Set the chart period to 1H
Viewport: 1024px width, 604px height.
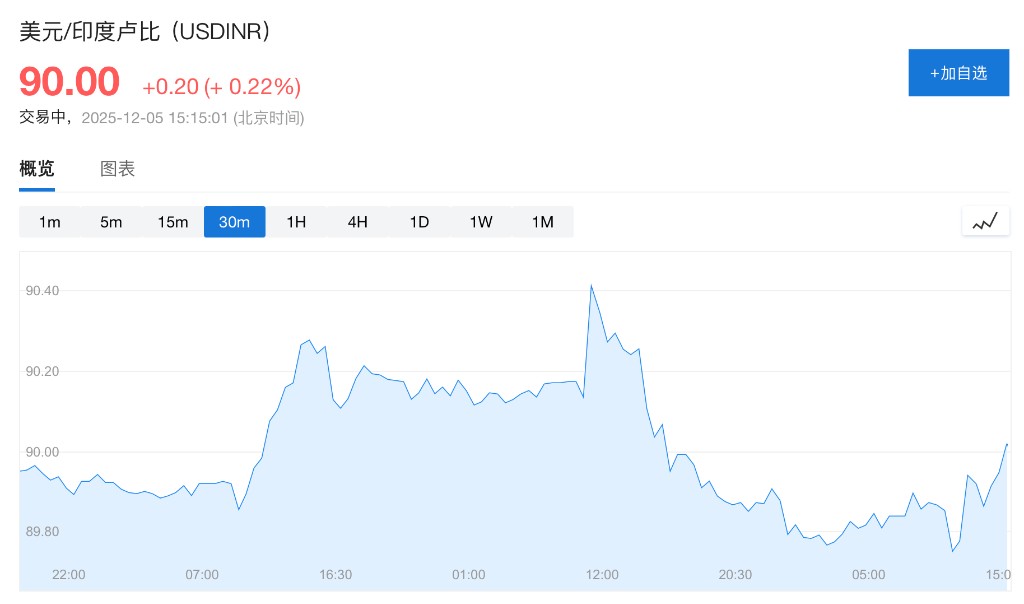point(296,222)
